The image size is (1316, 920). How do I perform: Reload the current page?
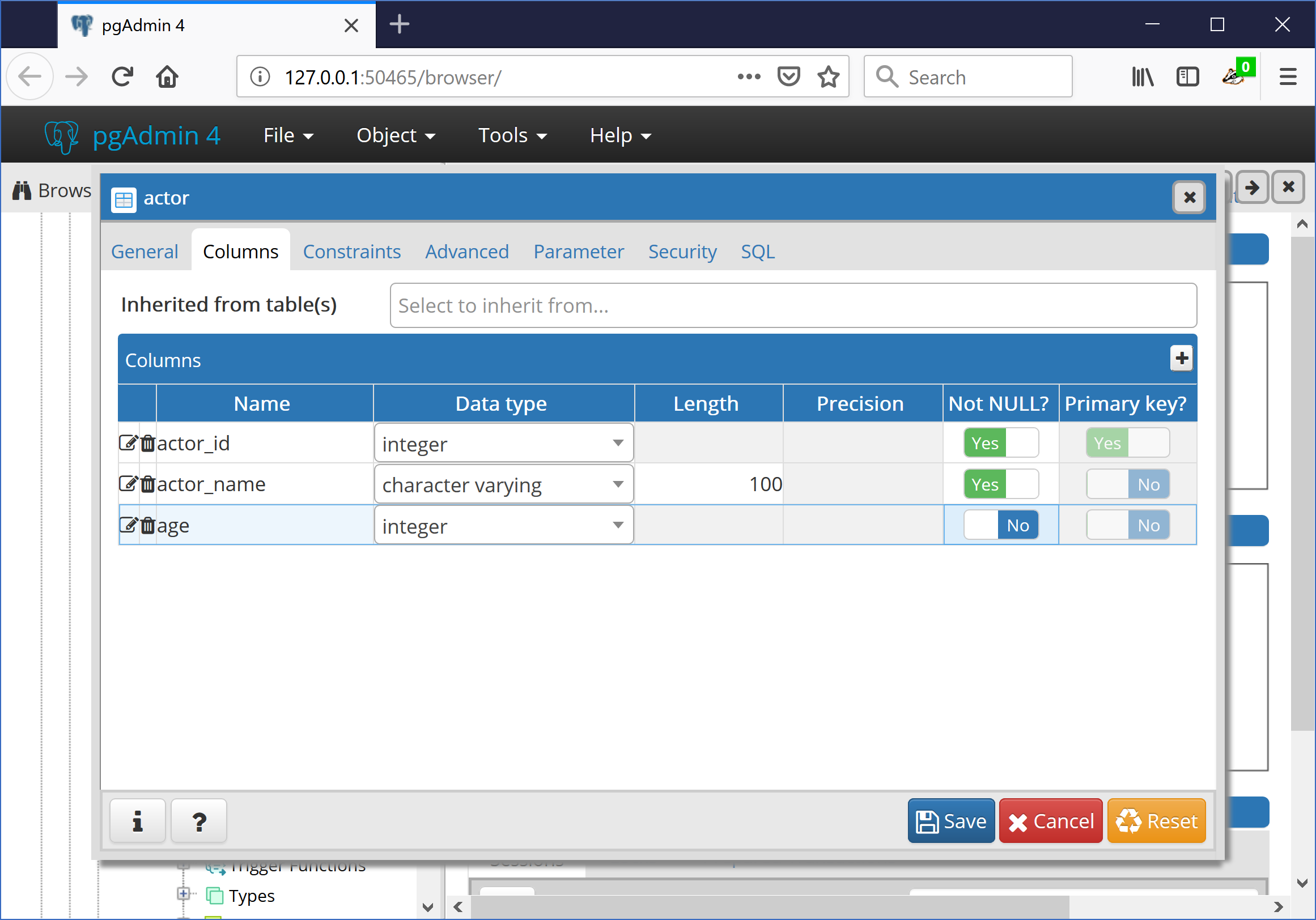point(122,77)
